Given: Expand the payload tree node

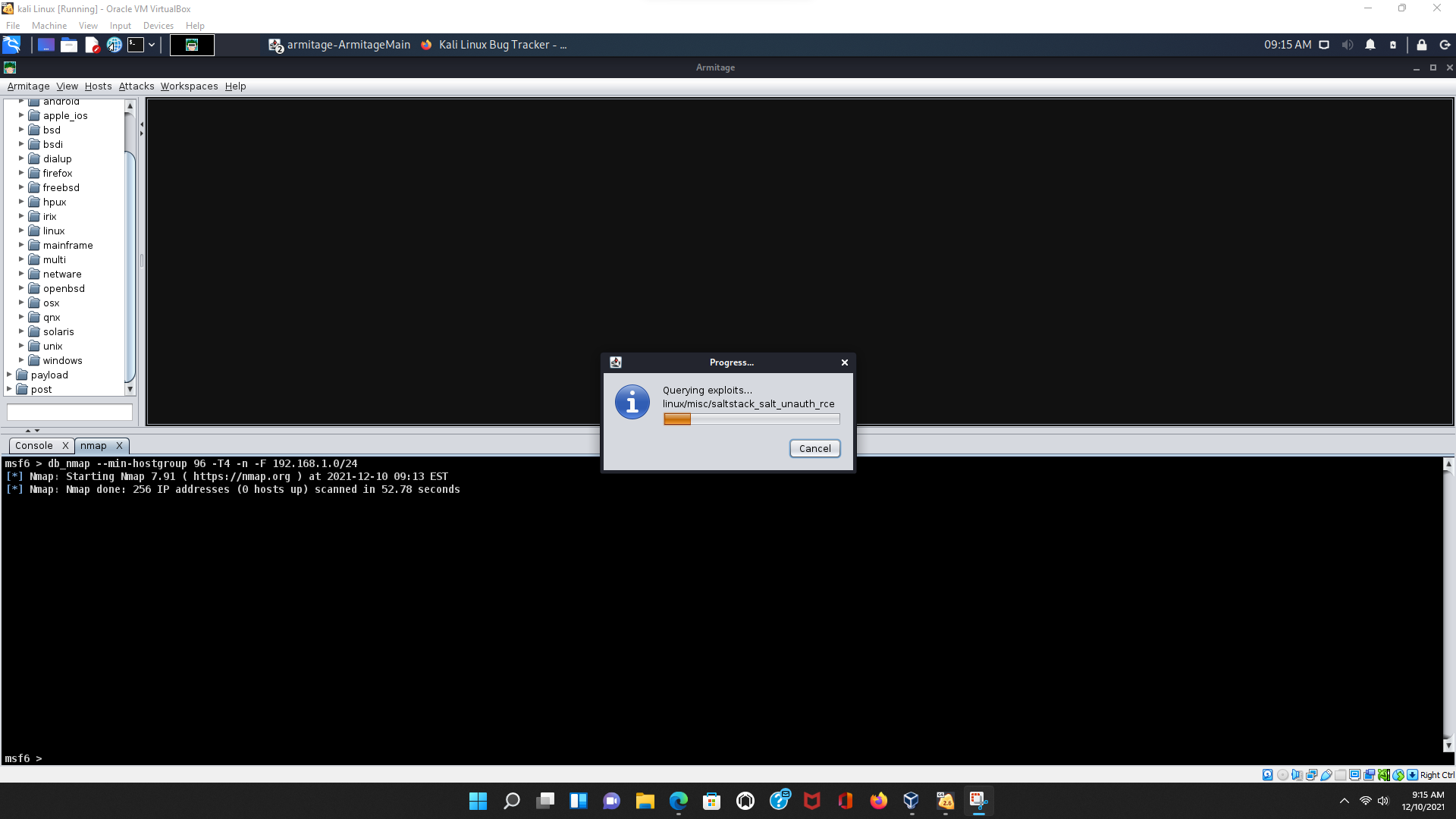Looking at the screenshot, I should (x=9, y=375).
